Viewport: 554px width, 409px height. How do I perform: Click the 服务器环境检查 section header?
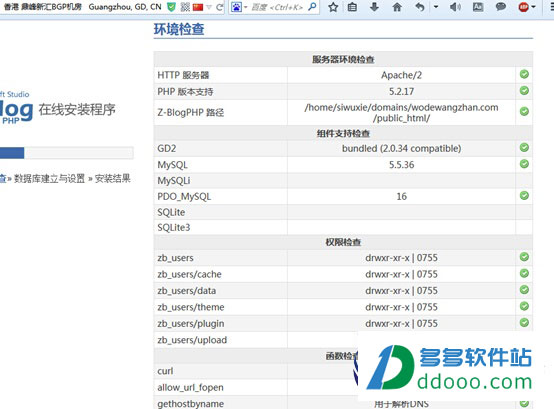coord(343,59)
